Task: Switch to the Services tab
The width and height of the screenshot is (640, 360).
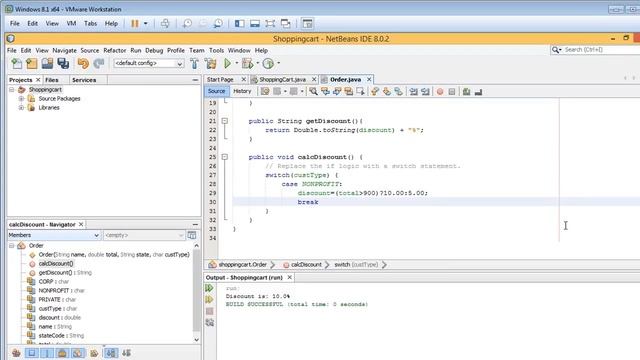Action: click(x=84, y=80)
